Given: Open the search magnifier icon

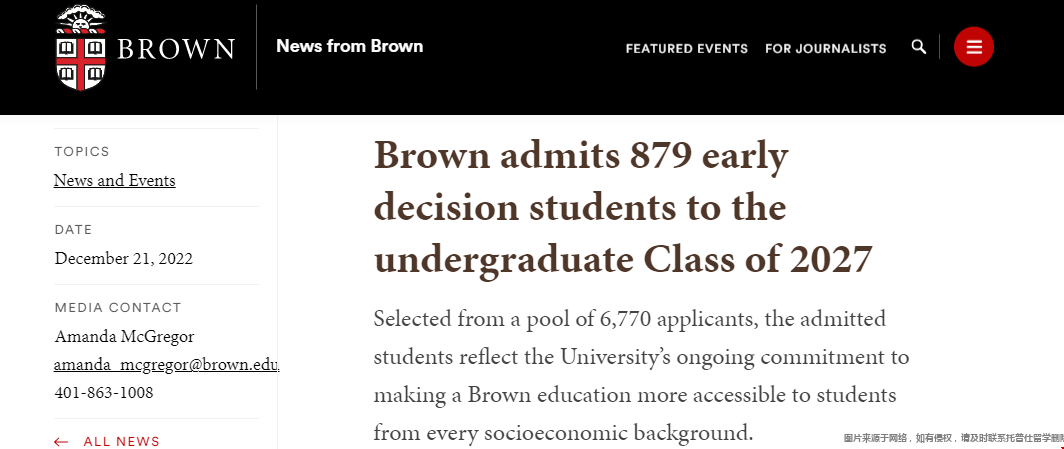Looking at the screenshot, I should pos(918,47).
